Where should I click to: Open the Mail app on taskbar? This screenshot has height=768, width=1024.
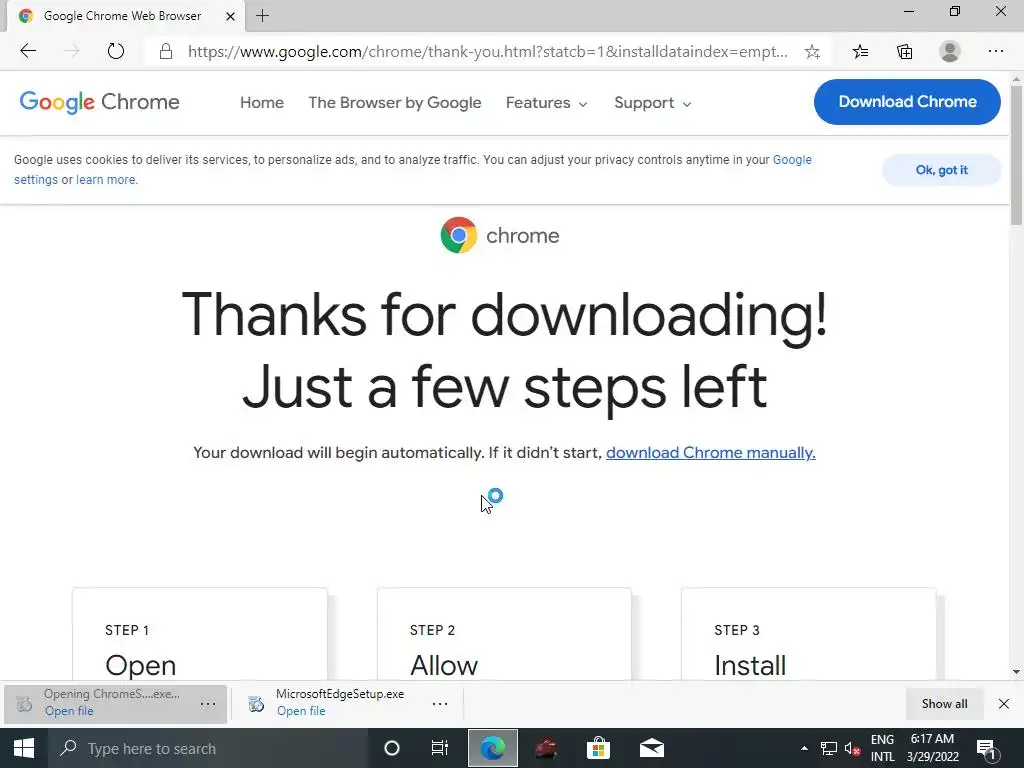click(652, 748)
